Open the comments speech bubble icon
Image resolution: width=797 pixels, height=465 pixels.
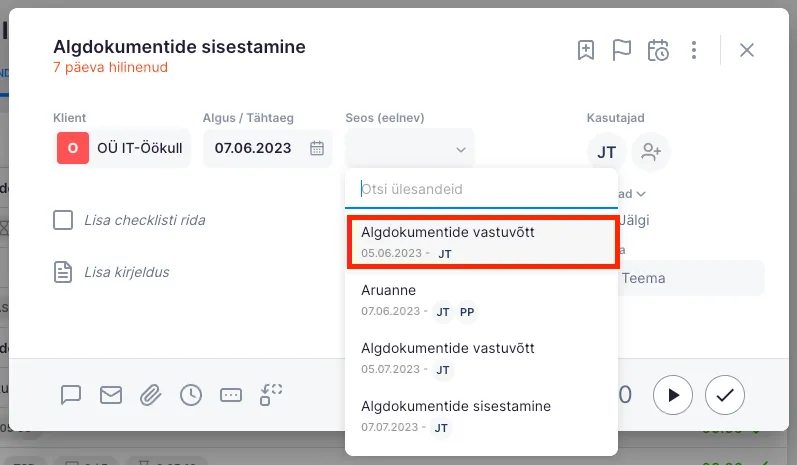coord(71,395)
